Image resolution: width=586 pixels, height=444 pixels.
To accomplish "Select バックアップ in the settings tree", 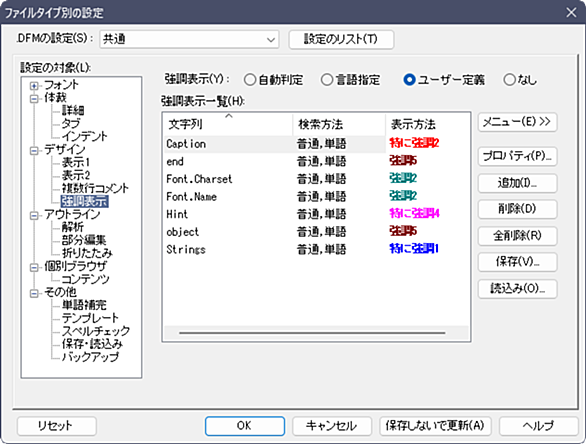I will 90,357.
